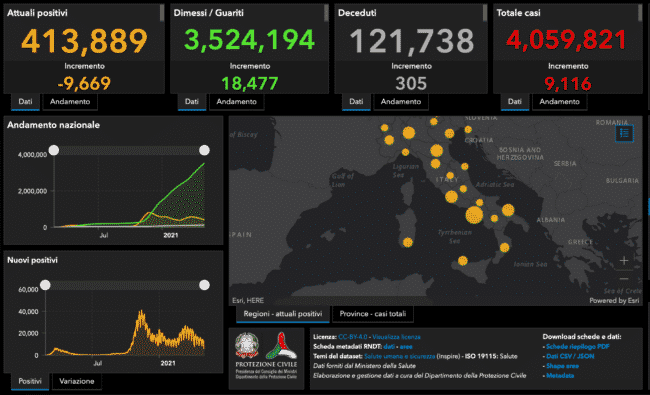Open Dati tab under Attuali positivi
Screen dimensions: 650x395
[x=25, y=102]
